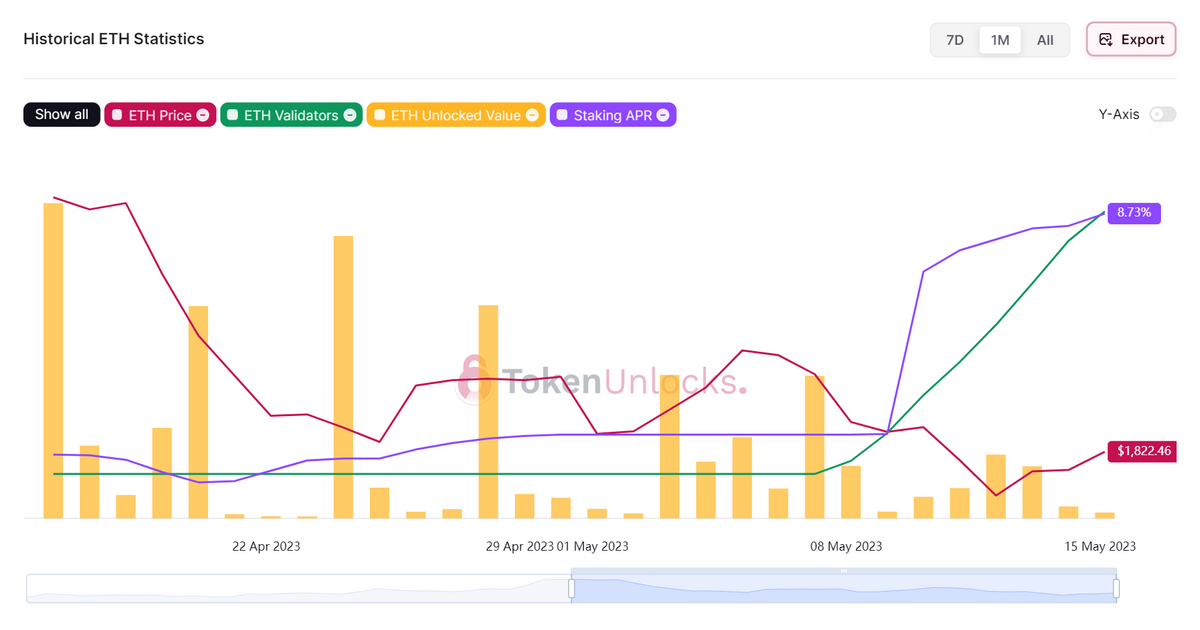Click the Export download icon

click(1105, 40)
